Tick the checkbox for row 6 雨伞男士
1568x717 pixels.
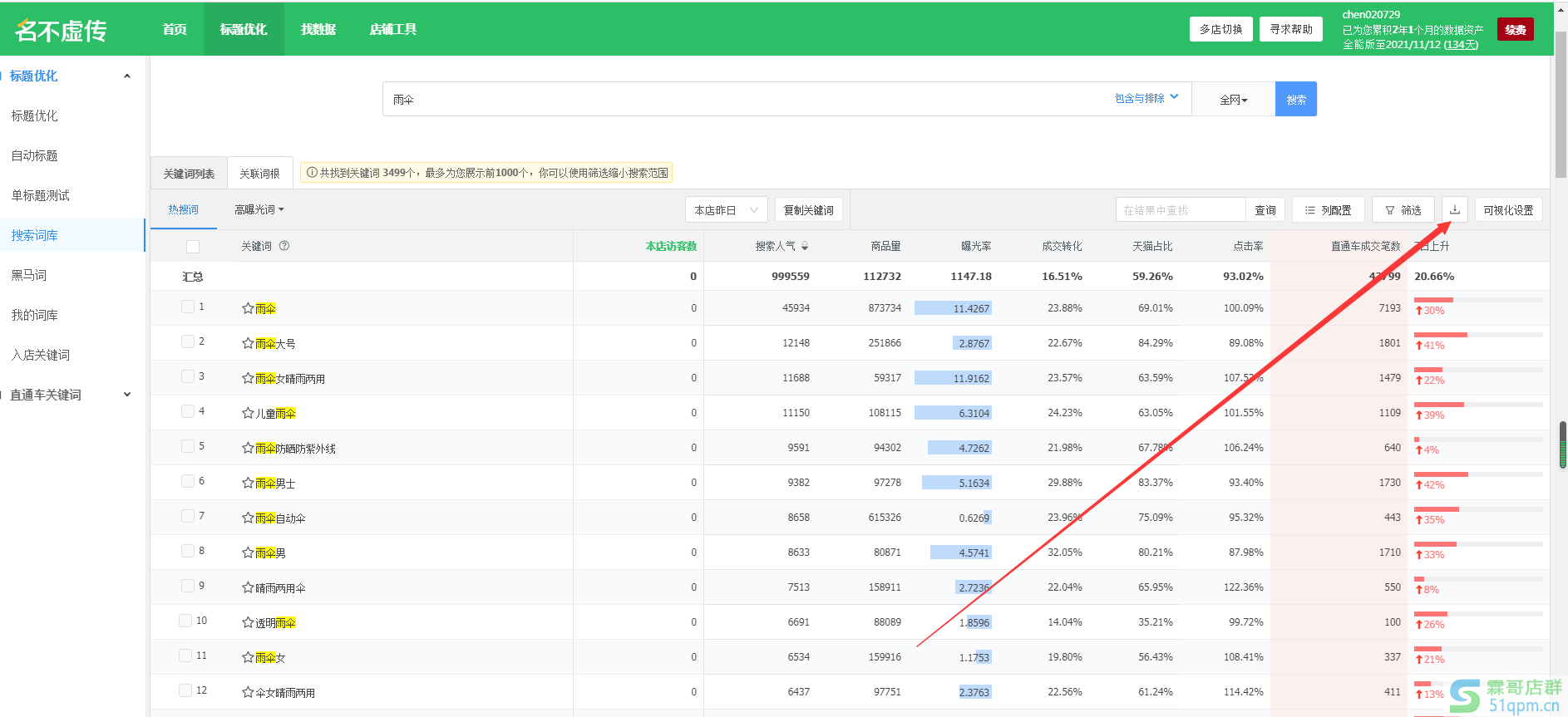pyautogui.click(x=188, y=481)
